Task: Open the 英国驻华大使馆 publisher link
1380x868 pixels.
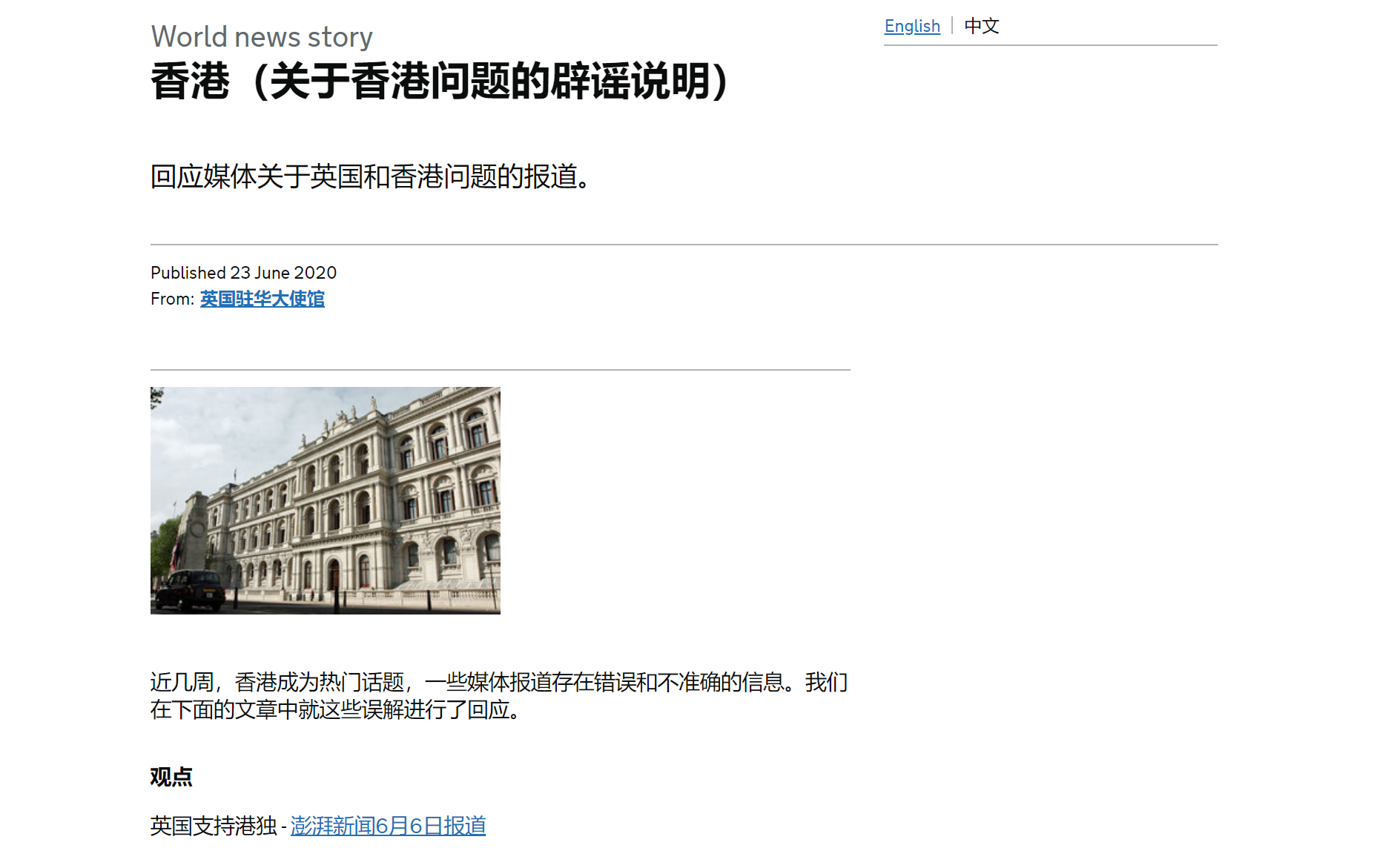Action: pos(262,299)
